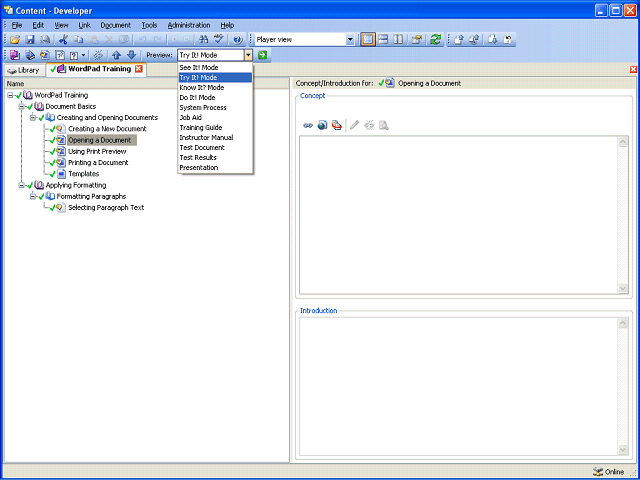Click the Cut scissors icon
The height and width of the screenshot is (480, 640).
(63, 40)
